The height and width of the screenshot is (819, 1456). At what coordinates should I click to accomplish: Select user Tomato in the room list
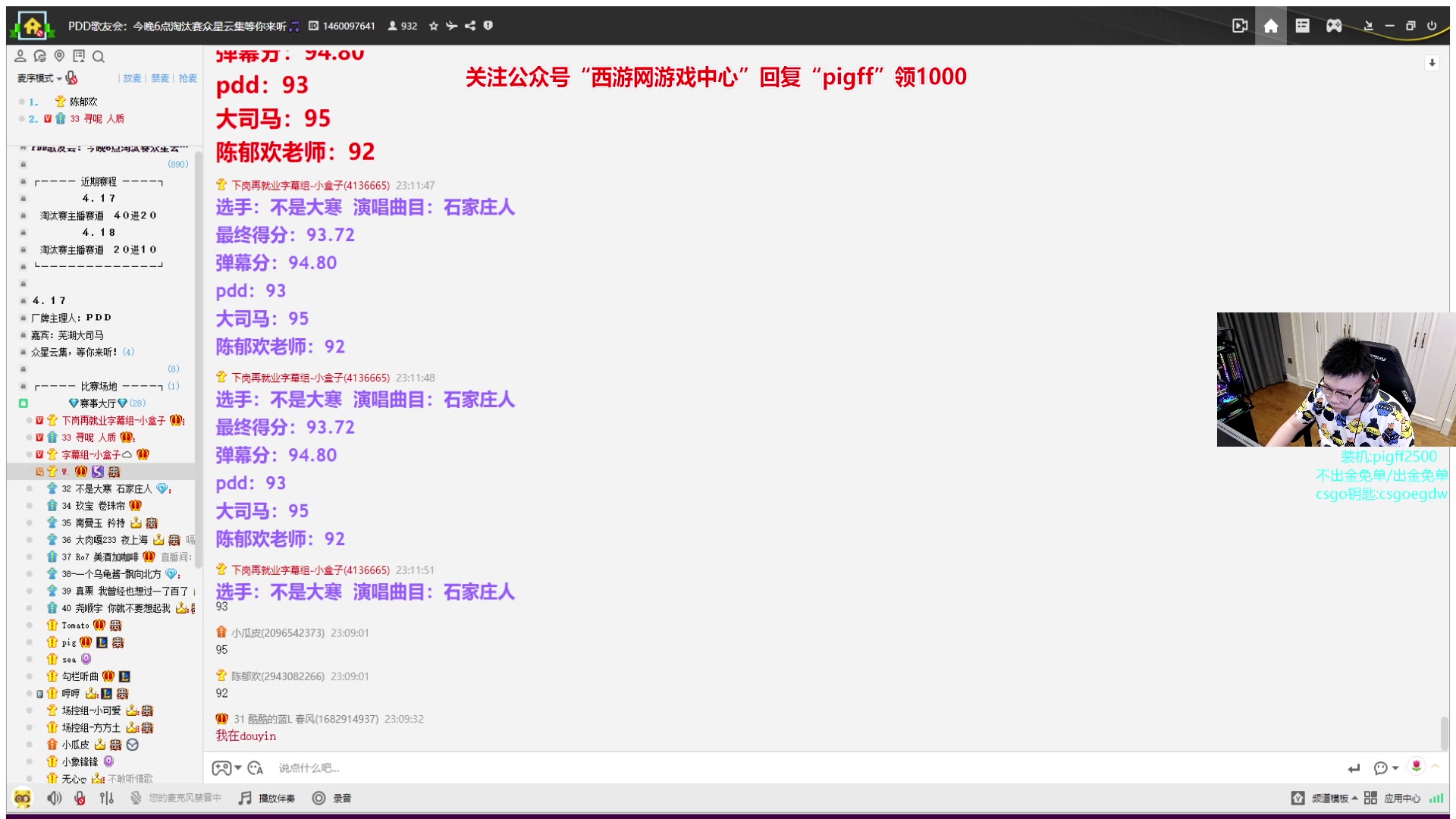point(75,626)
